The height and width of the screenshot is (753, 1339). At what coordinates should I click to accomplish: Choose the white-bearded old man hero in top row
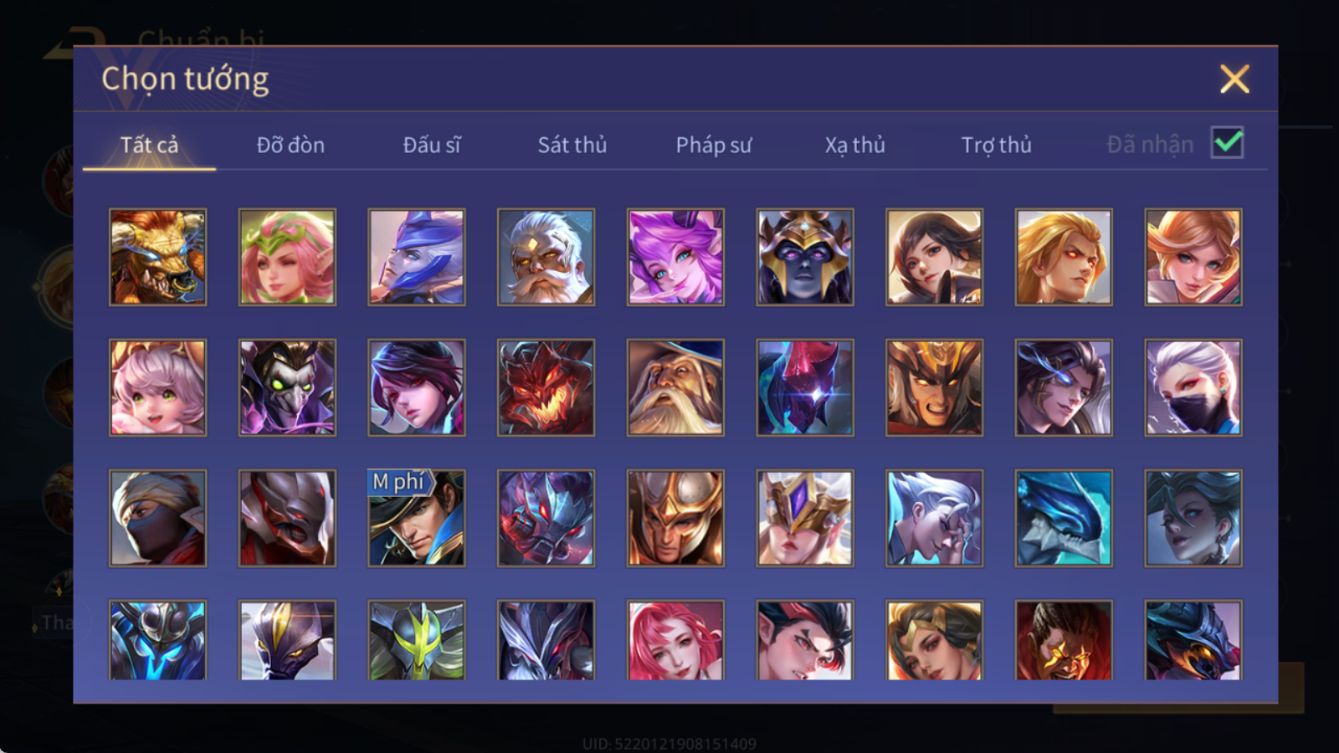point(546,257)
